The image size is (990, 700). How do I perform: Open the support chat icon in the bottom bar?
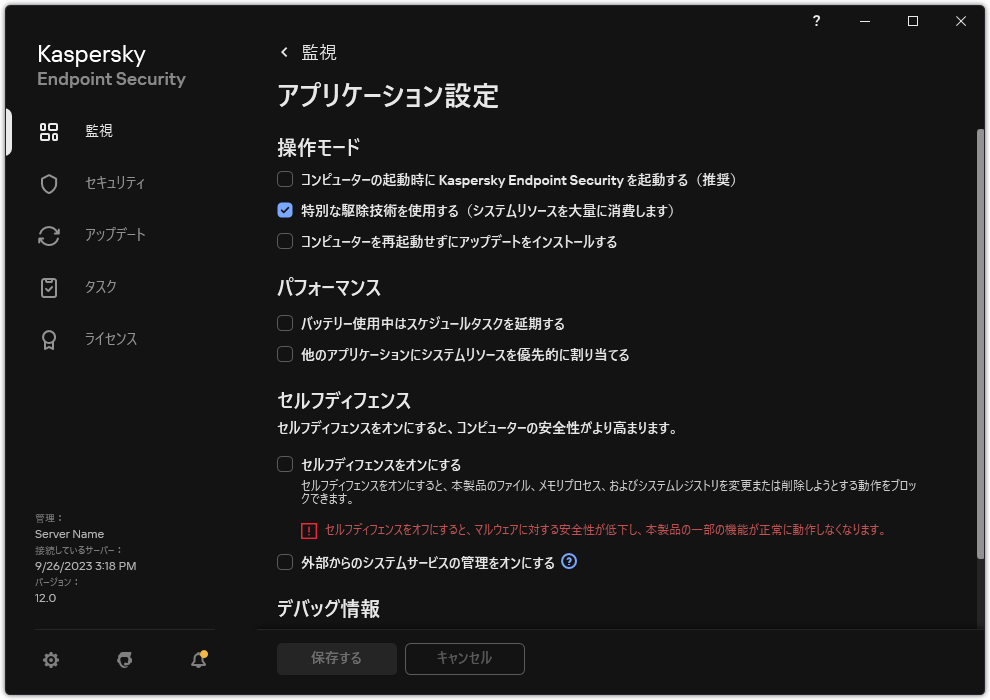(x=124, y=660)
